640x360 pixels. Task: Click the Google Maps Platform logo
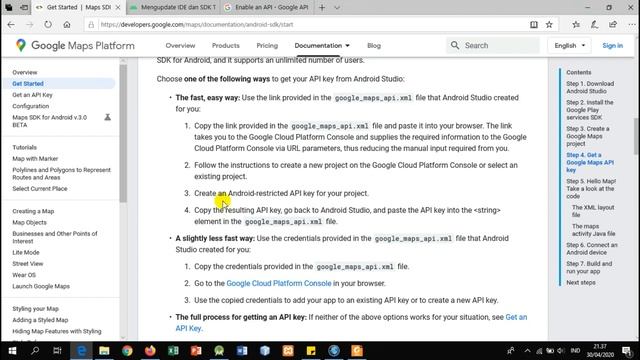[75, 45]
